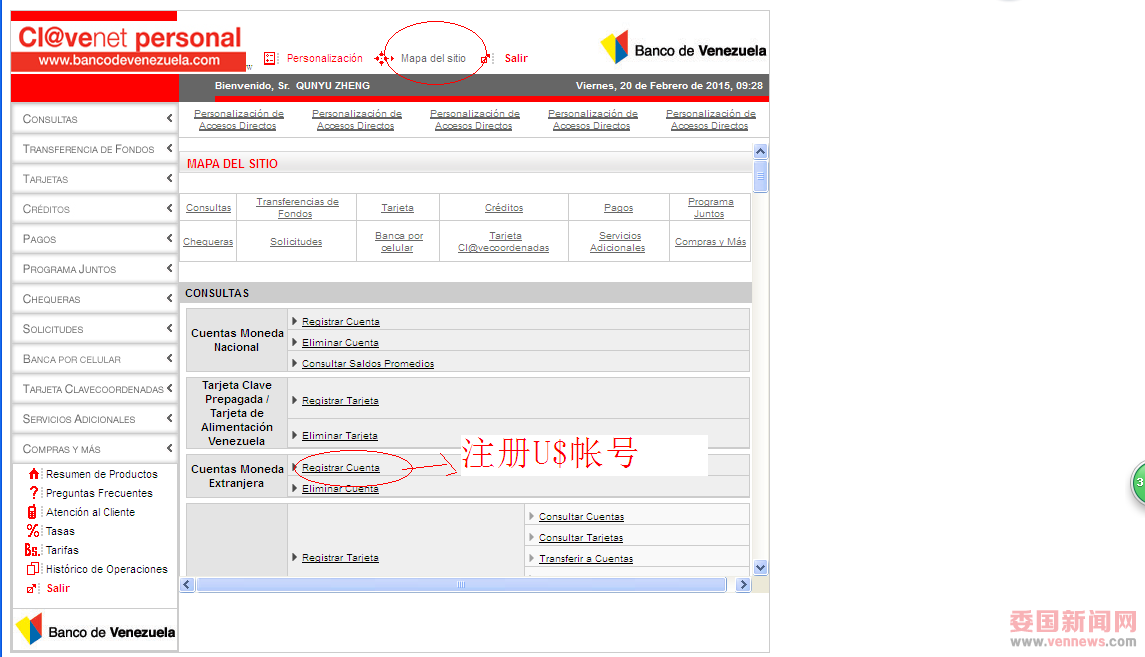The width and height of the screenshot is (1145, 657).
Task: Click the Personalización icon in header
Action: pos(270,58)
